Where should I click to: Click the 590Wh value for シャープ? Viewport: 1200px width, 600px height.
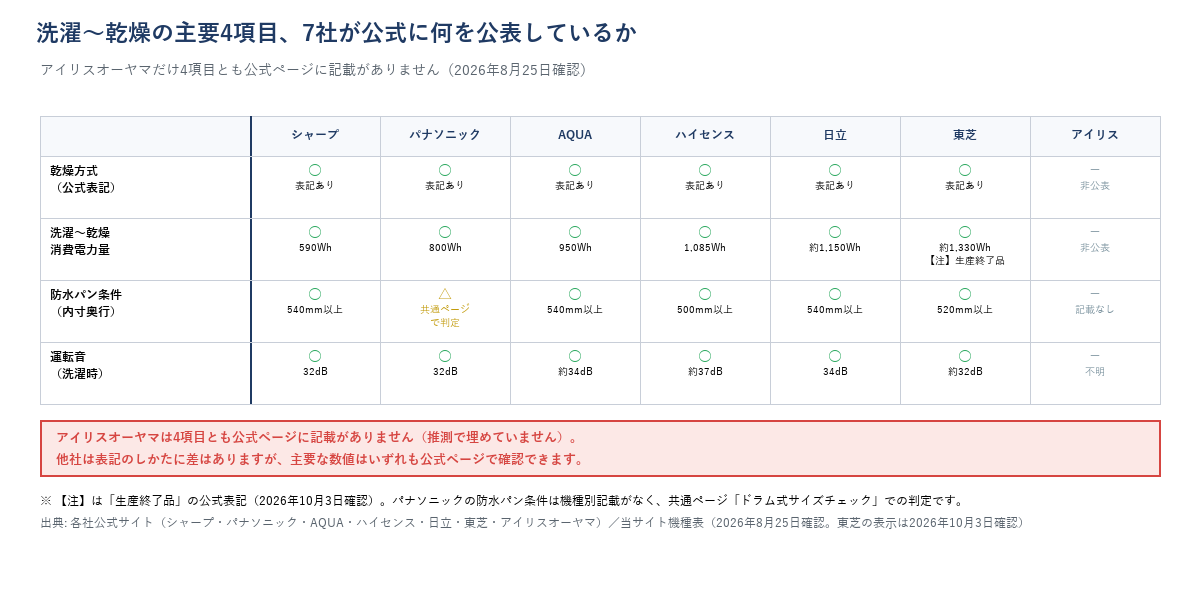315,248
